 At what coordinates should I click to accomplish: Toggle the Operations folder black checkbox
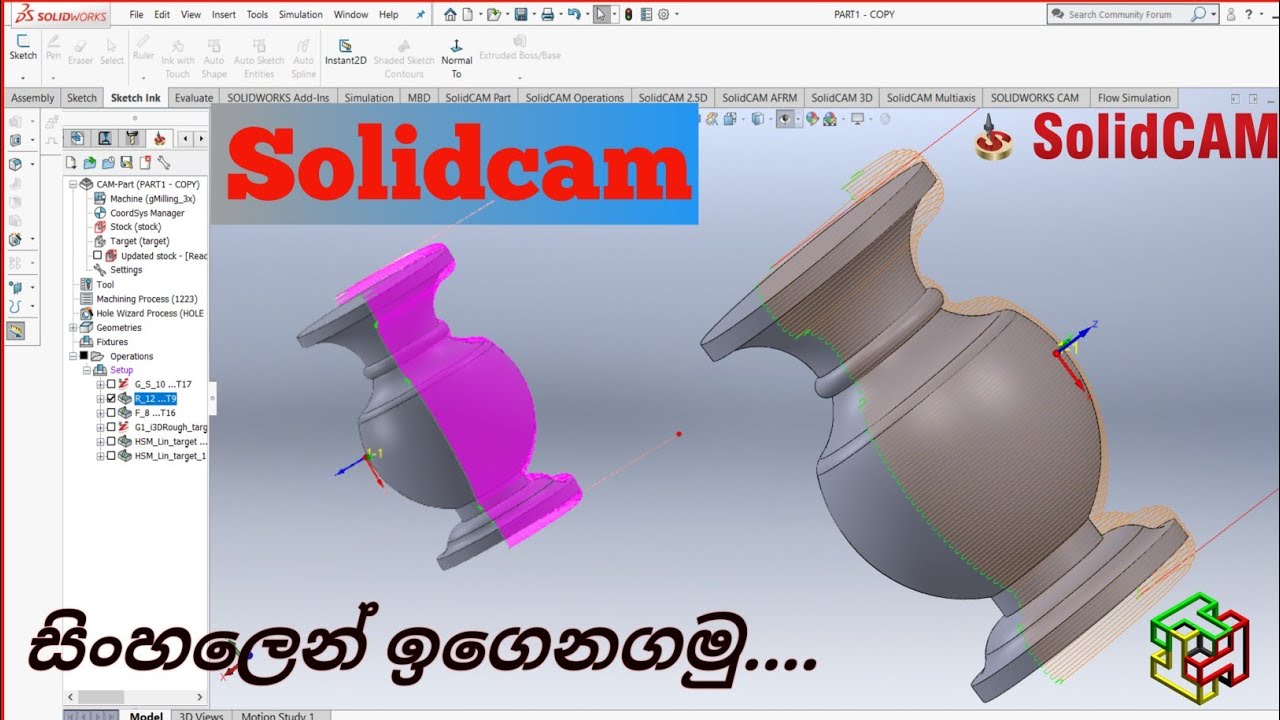[x=84, y=356]
